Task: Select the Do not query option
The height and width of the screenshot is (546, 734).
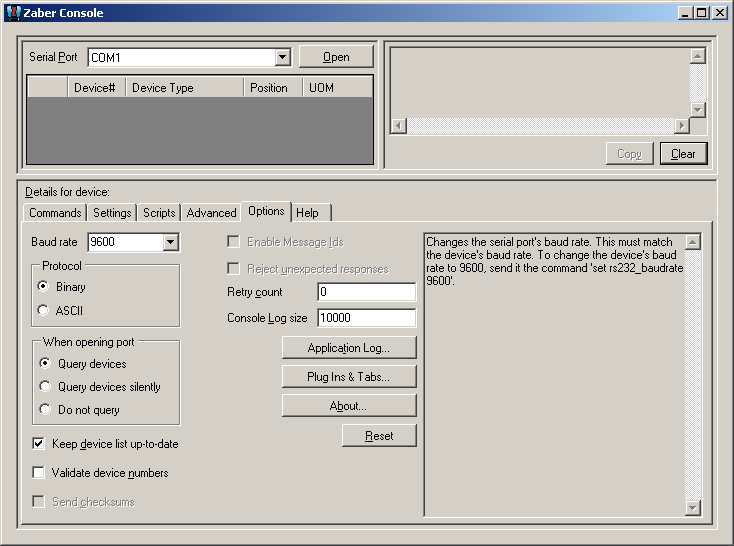Action: (45, 409)
